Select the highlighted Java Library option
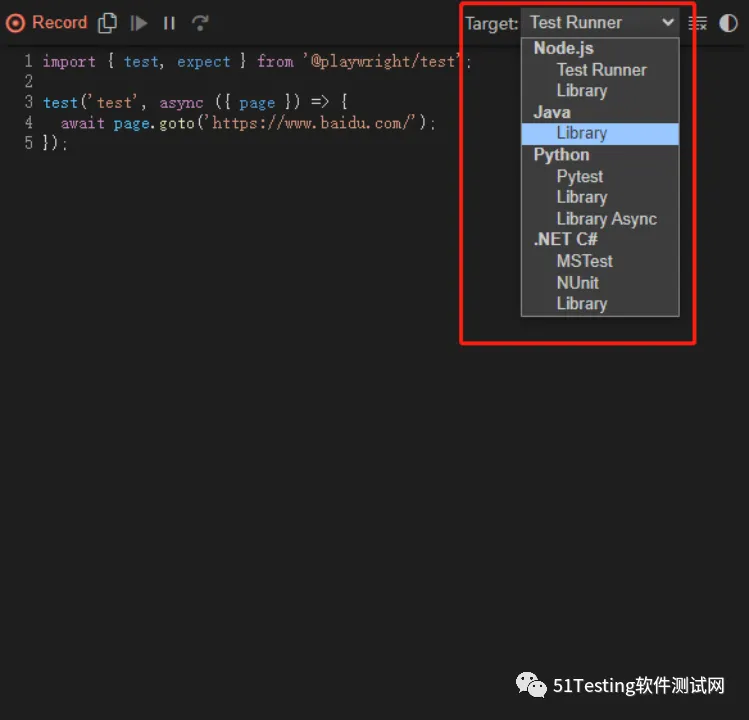The width and height of the screenshot is (749, 720). click(x=581, y=133)
